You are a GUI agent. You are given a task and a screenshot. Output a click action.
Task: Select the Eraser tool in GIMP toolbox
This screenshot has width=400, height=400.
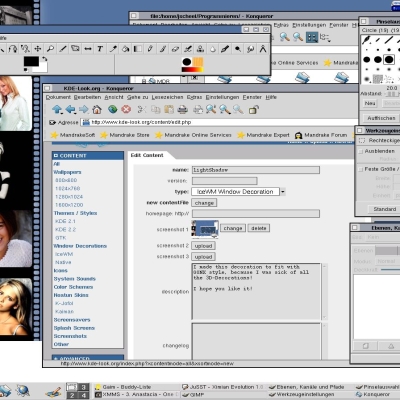(x=175, y=49)
